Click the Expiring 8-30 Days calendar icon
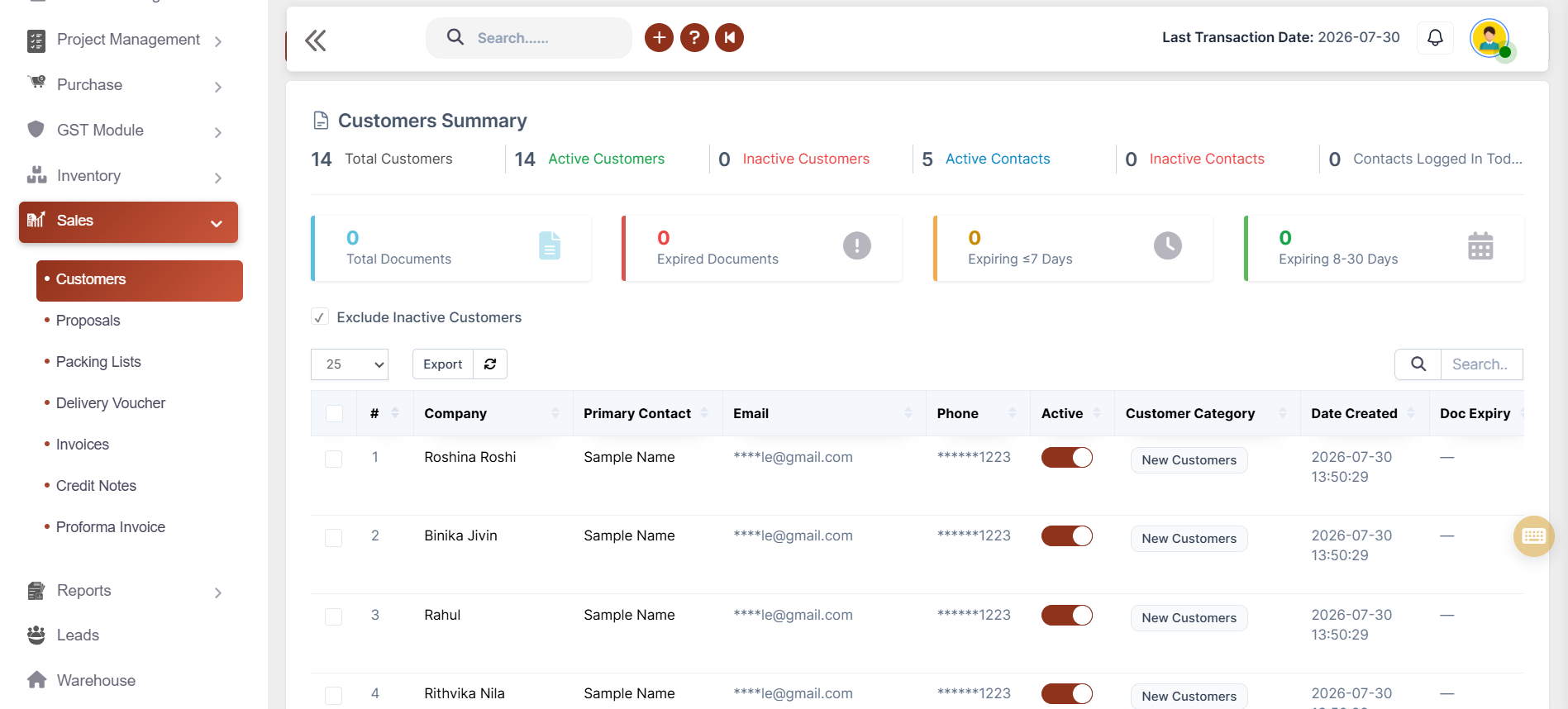The width and height of the screenshot is (1568, 709). tap(1480, 245)
